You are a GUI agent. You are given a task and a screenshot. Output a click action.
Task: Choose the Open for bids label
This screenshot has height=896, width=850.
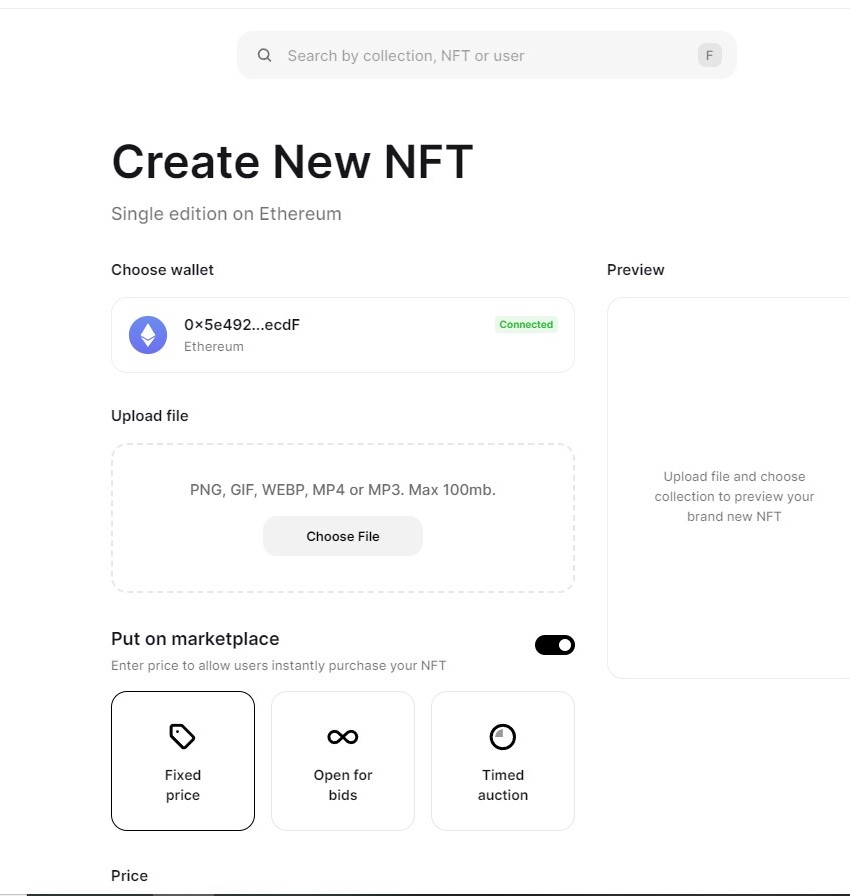click(x=343, y=785)
